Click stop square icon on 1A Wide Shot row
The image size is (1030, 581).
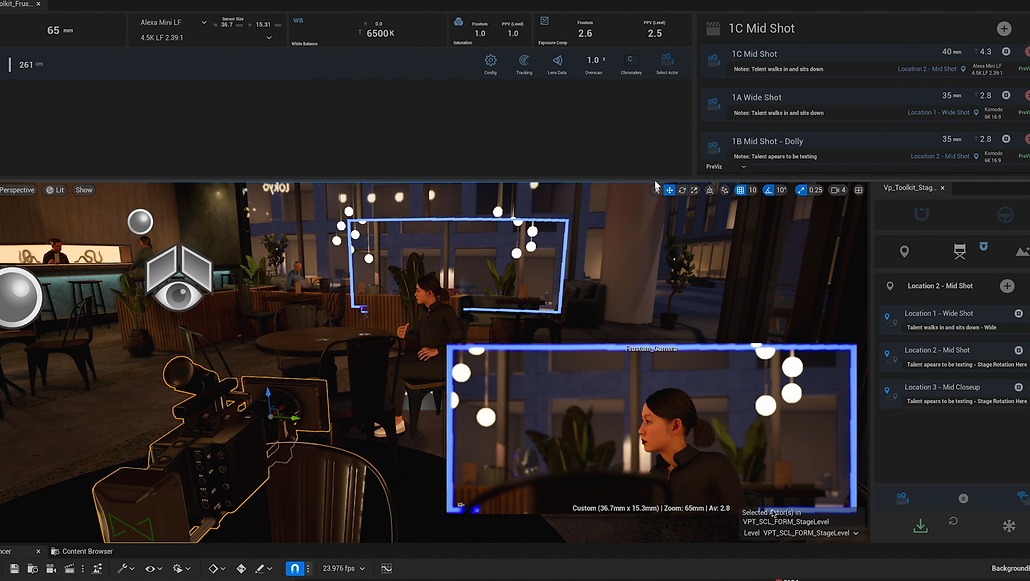(1006, 95)
